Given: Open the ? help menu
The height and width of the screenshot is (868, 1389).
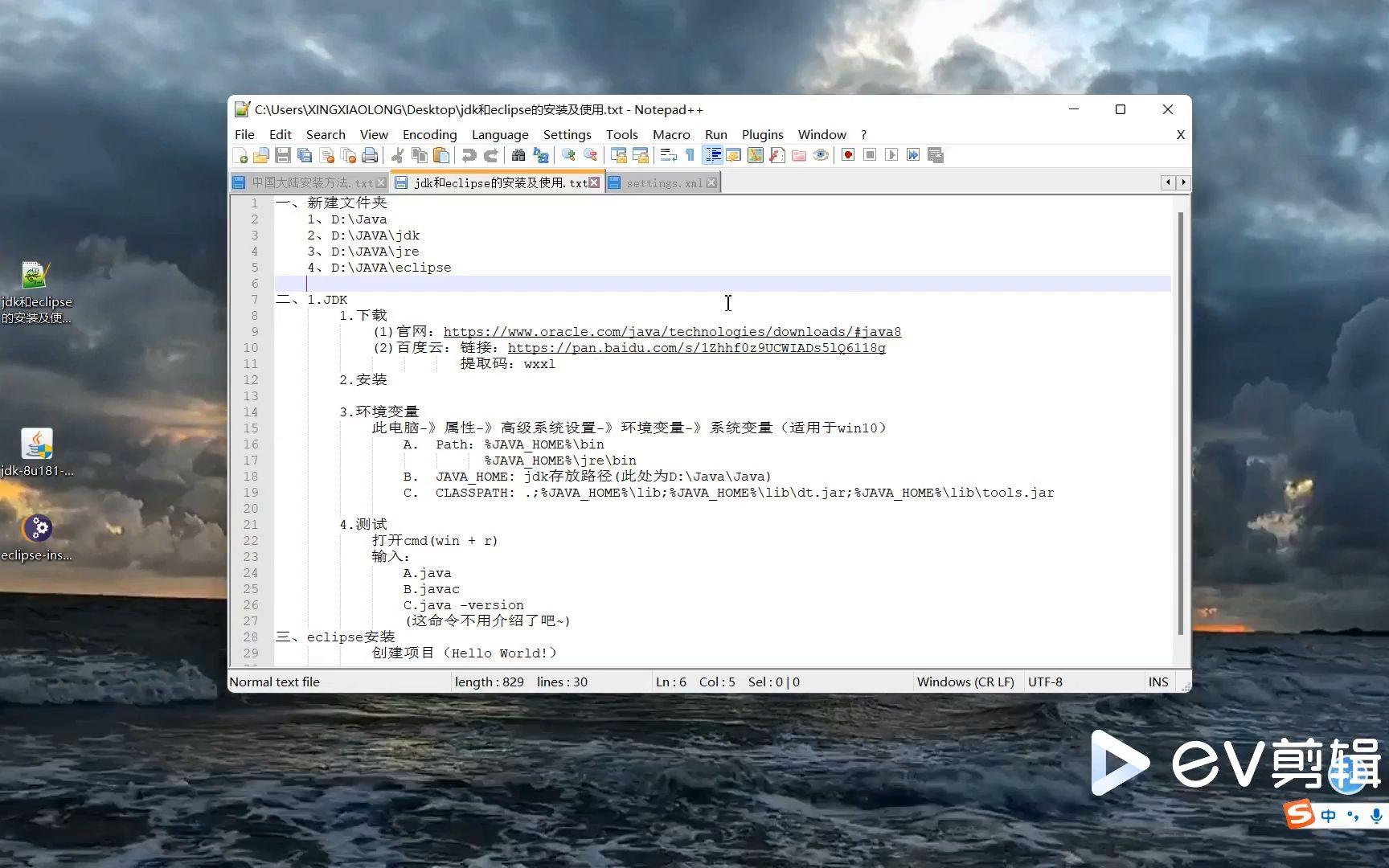Looking at the screenshot, I should coord(863,134).
